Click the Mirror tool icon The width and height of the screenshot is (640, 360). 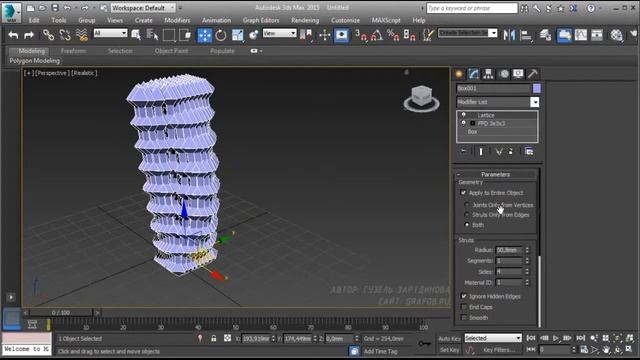tap(509, 35)
